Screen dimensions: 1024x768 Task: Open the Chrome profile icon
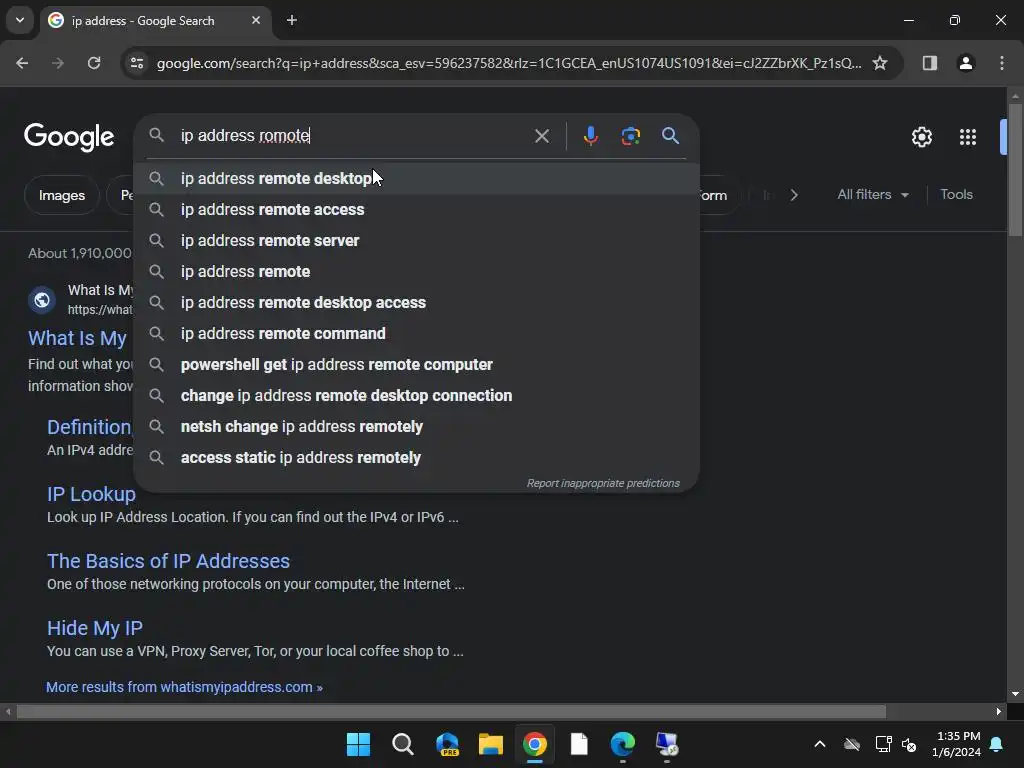(965, 63)
